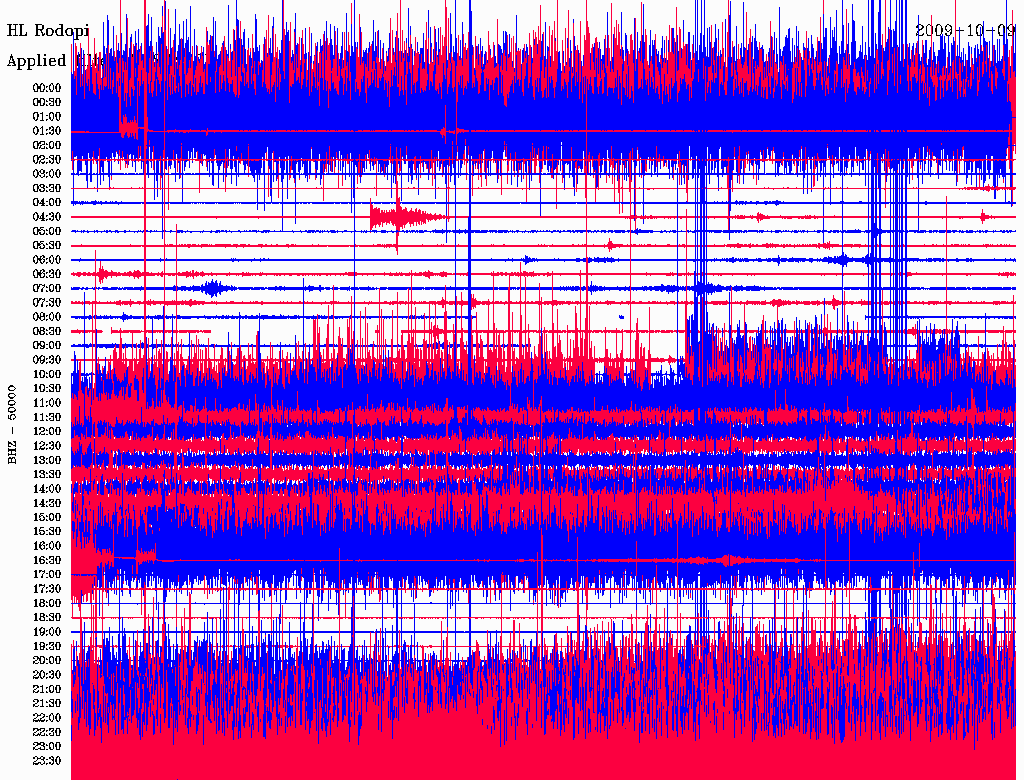Click the 00:30 time label

point(47,103)
